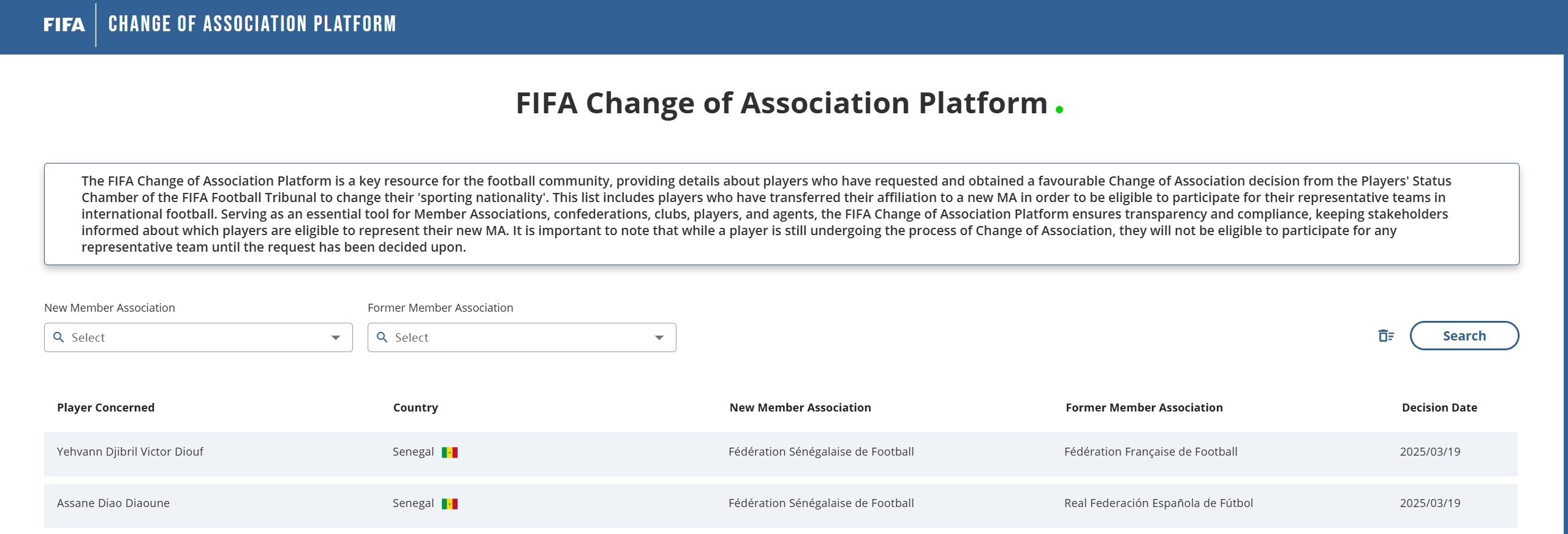Select the Yehvann Djibril Victor Diouf row
The width and height of the screenshot is (1568, 534).
click(x=781, y=454)
